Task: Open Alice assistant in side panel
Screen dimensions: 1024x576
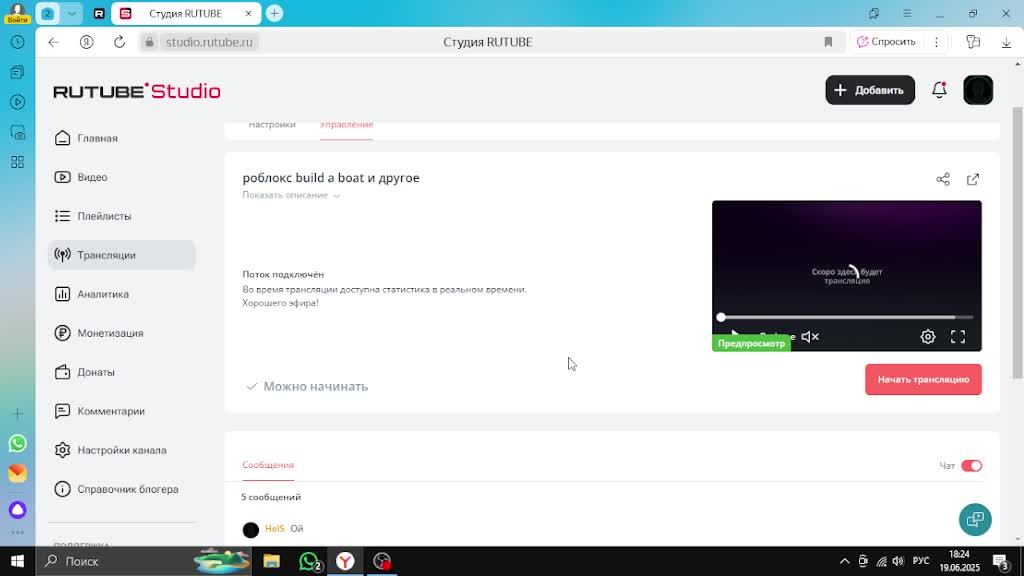Action: tap(18, 509)
